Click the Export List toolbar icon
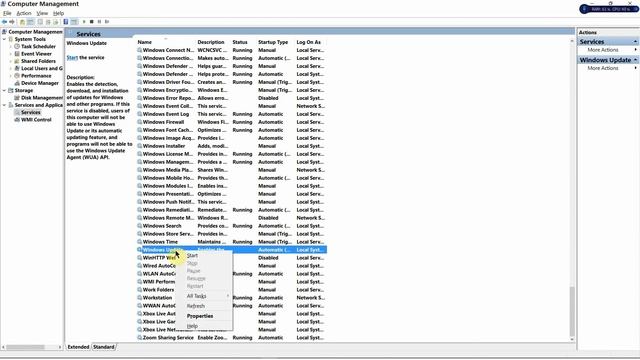The image size is (640, 360). pyautogui.click(x=56, y=22)
